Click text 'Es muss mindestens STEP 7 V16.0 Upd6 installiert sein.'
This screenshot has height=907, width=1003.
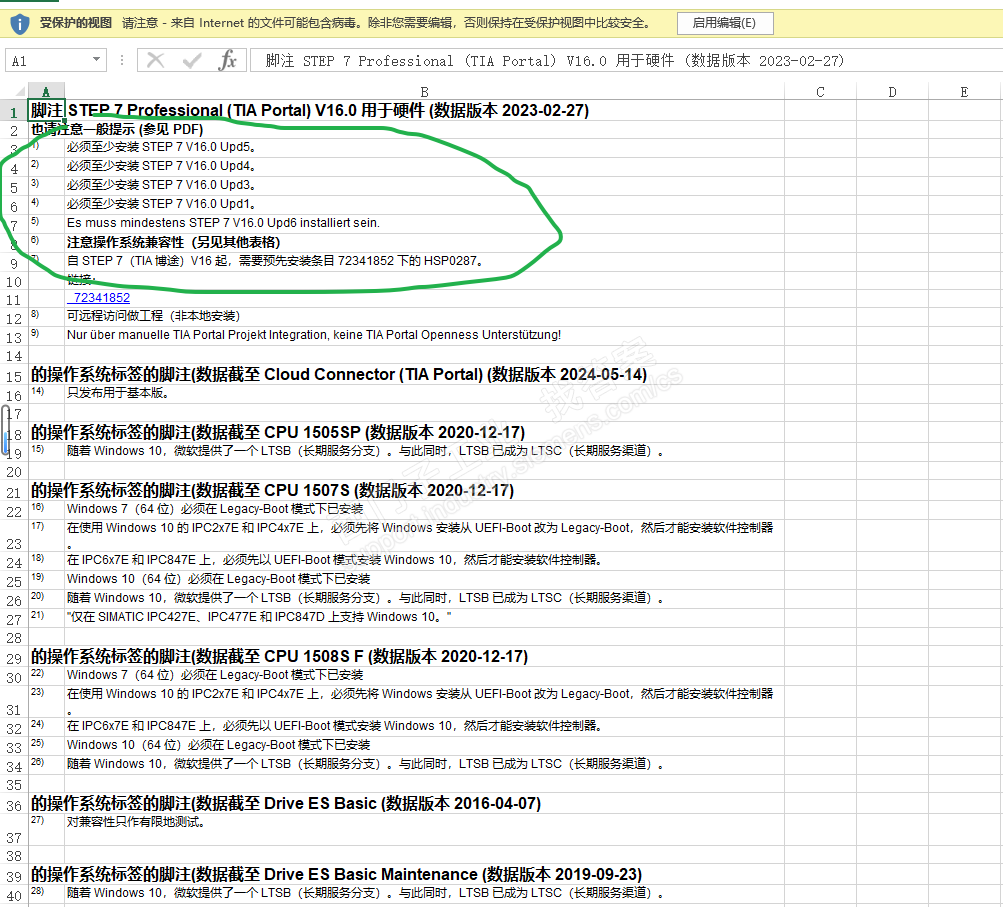(223, 223)
